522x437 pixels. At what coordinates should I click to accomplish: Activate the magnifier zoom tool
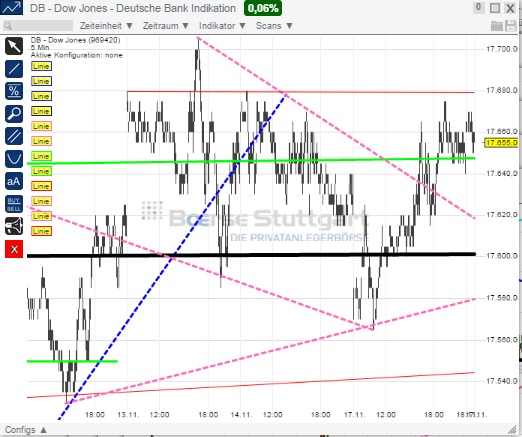click(14, 114)
